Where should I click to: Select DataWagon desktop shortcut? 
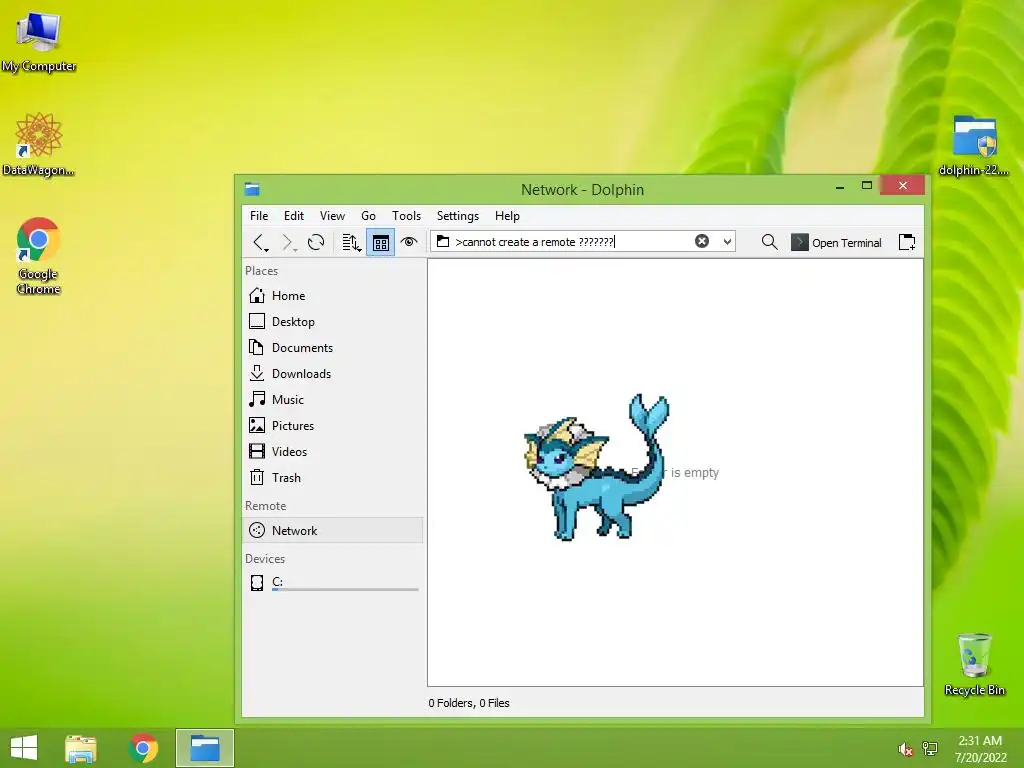tap(39, 144)
